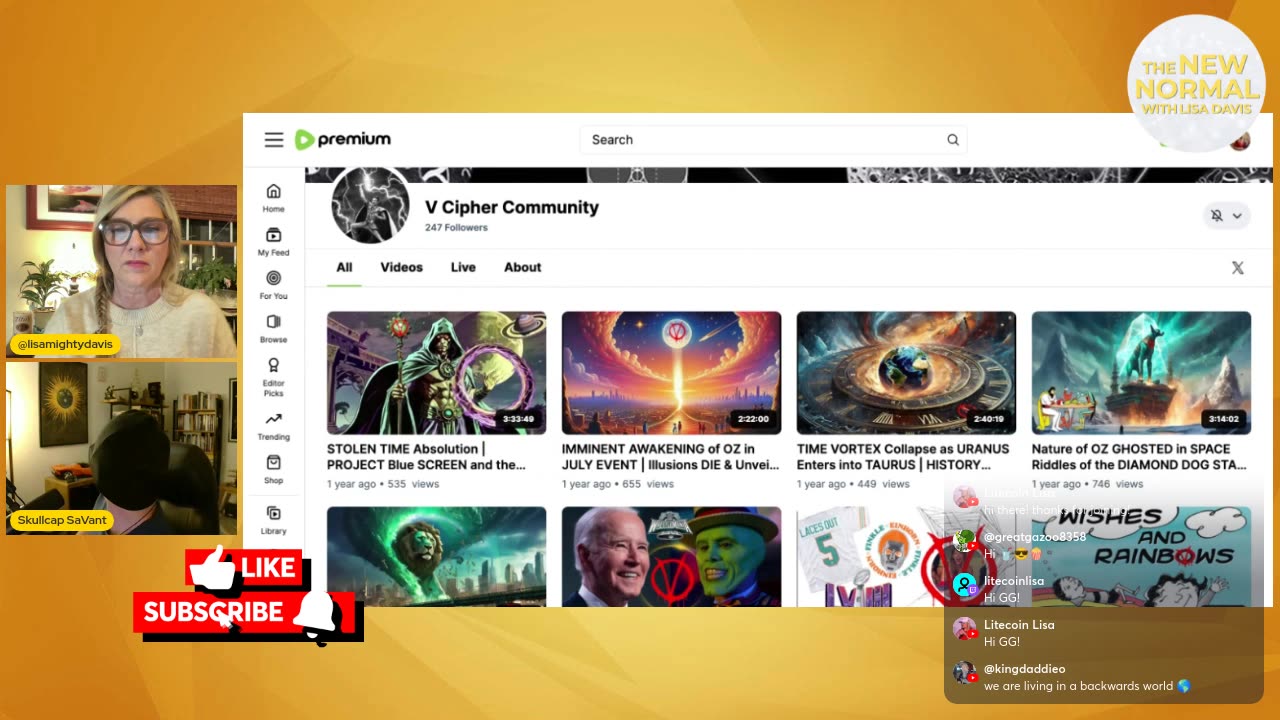The height and width of the screenshot is (720, 1280).
Task: Open My Feed in the sidebar
Action: point(274,241)
